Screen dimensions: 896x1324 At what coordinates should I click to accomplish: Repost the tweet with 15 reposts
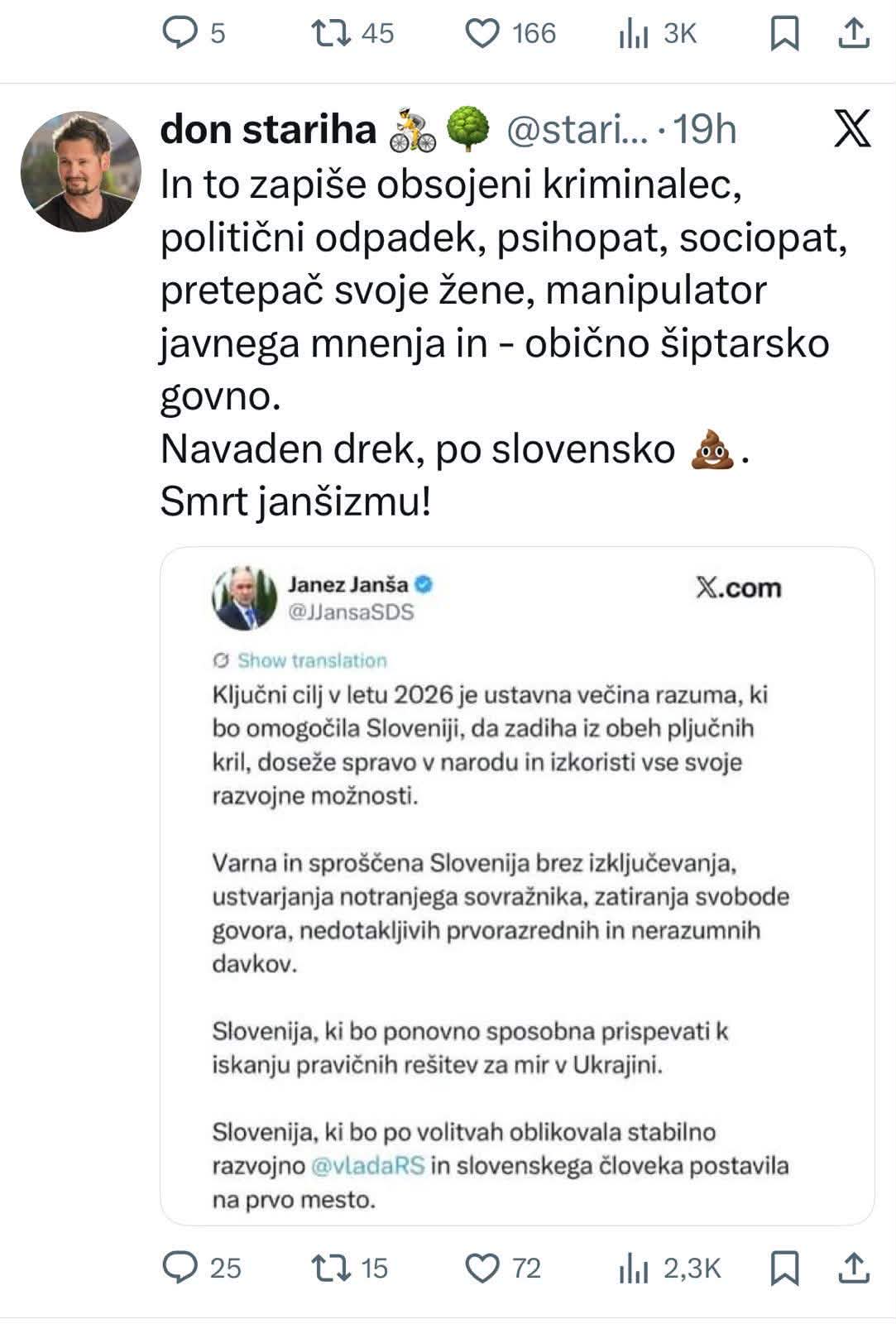click(x=333, y=1264)
